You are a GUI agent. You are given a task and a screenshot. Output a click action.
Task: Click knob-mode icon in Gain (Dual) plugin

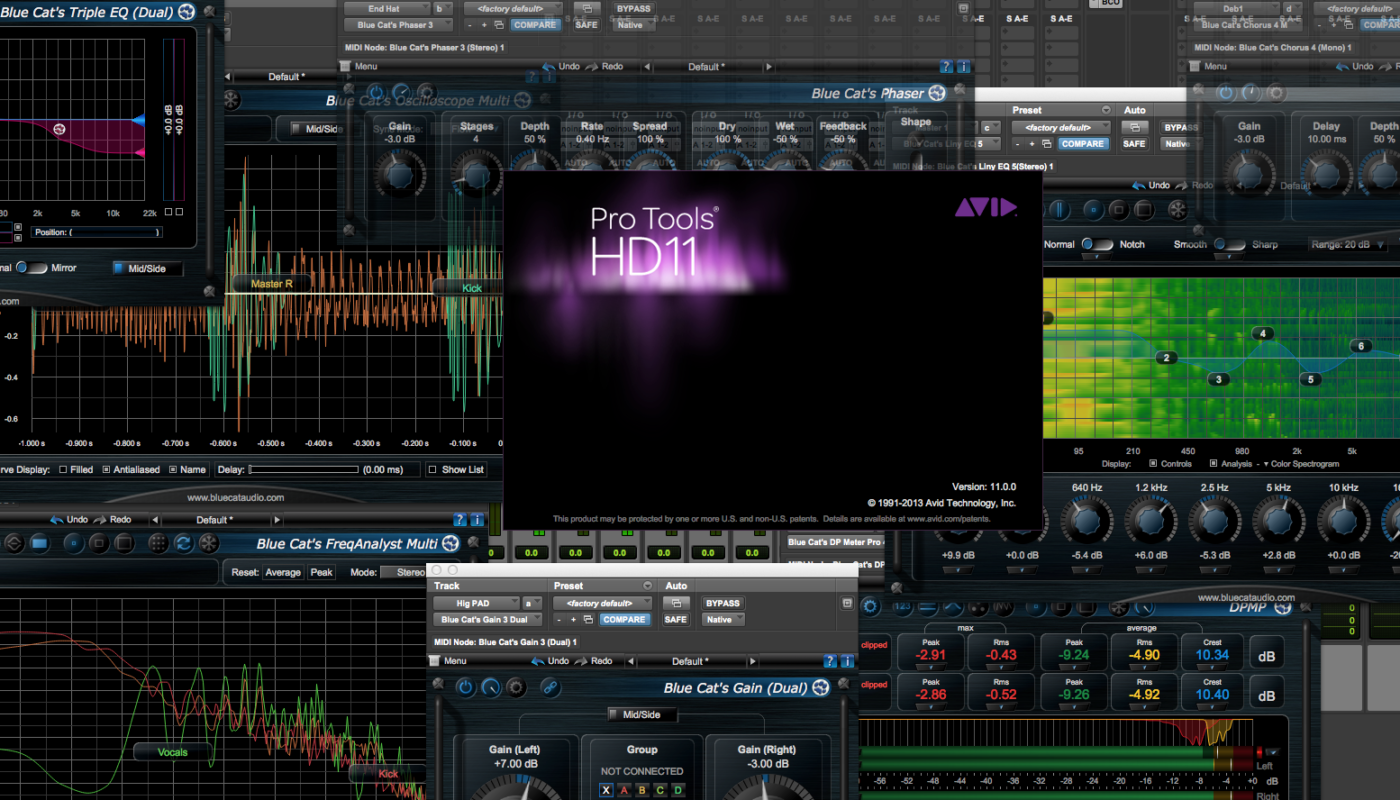(x=491, y=687)
